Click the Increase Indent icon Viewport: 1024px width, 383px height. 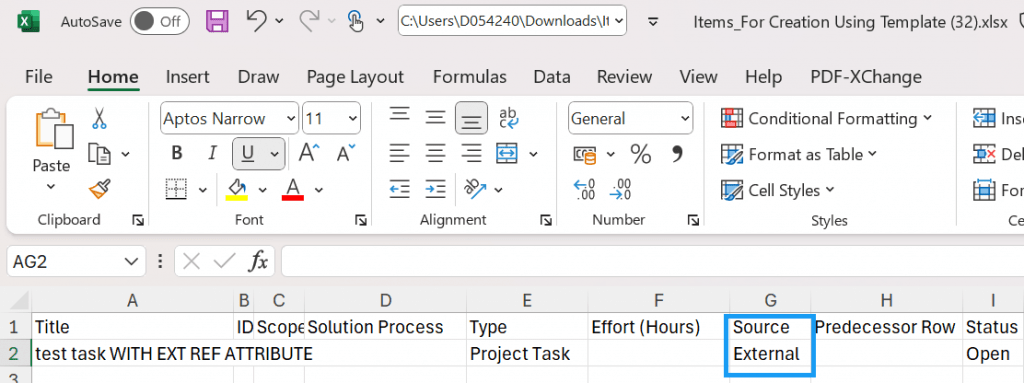[435, 190]
